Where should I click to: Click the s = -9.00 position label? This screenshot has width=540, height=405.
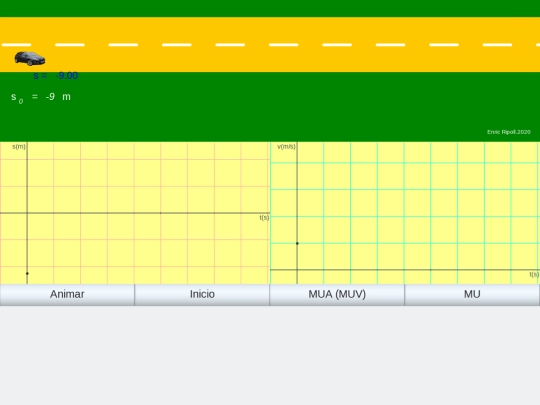pyautogui.click(x=56, y=76)
